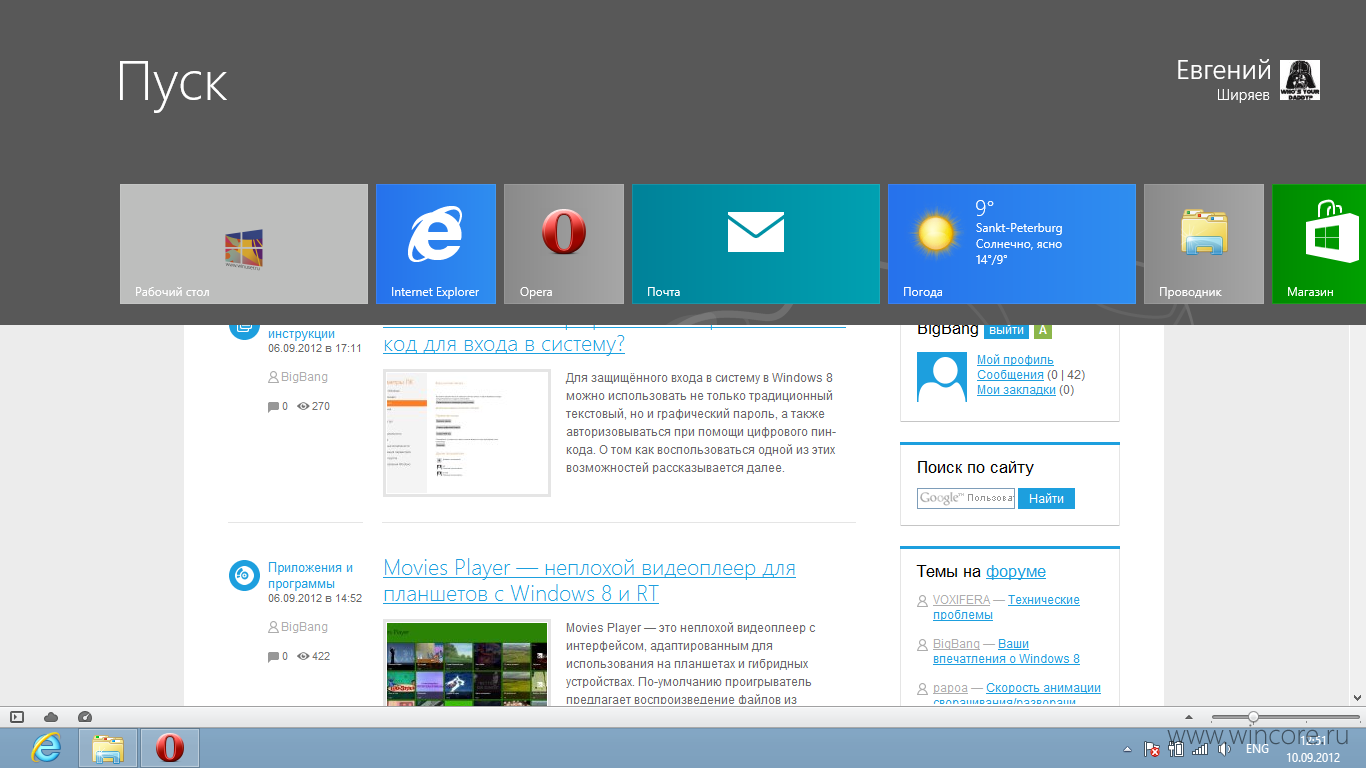Click the green 'A' badge beside выйти

(x=1043, y=330)
